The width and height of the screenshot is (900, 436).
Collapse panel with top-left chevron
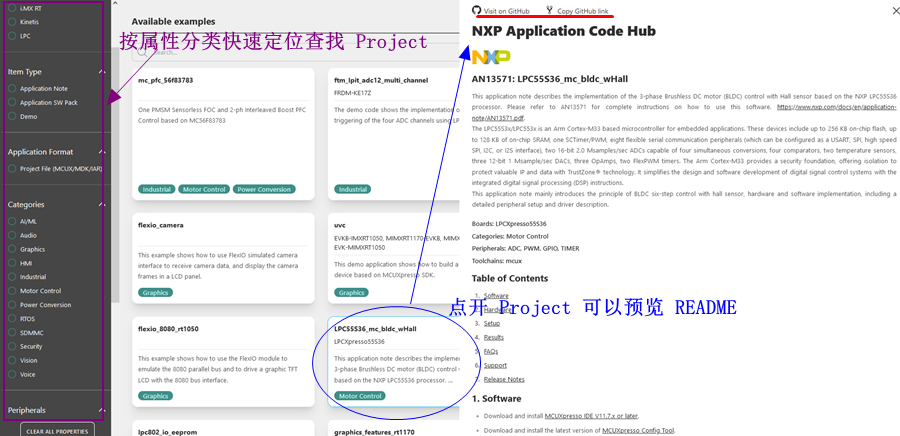(x=114, y=3)
